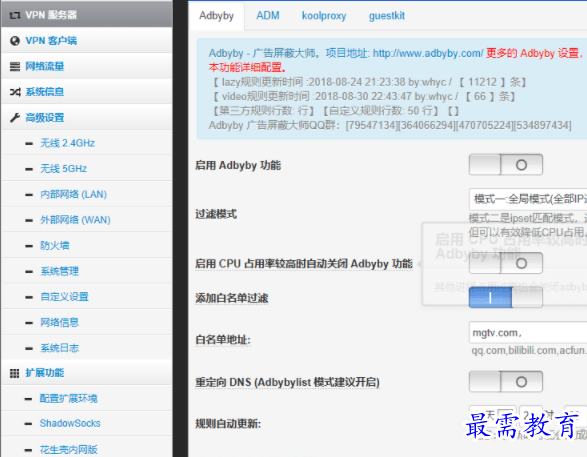Viewport: 587px width, 457px height.
Task: Open the http://www.adbyby.com/ project link
Action: (428, 53)
